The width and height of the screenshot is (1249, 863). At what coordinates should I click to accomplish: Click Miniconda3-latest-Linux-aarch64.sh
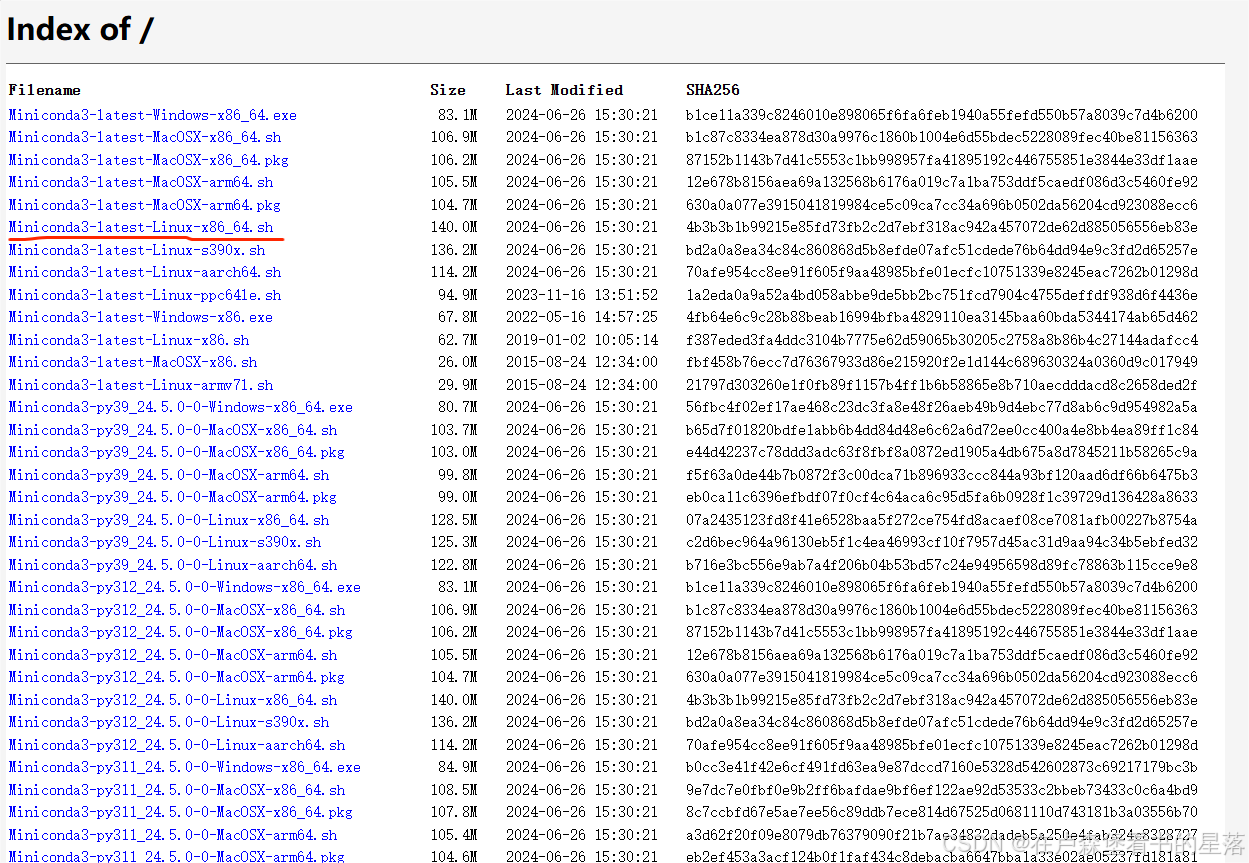point(145,272)
